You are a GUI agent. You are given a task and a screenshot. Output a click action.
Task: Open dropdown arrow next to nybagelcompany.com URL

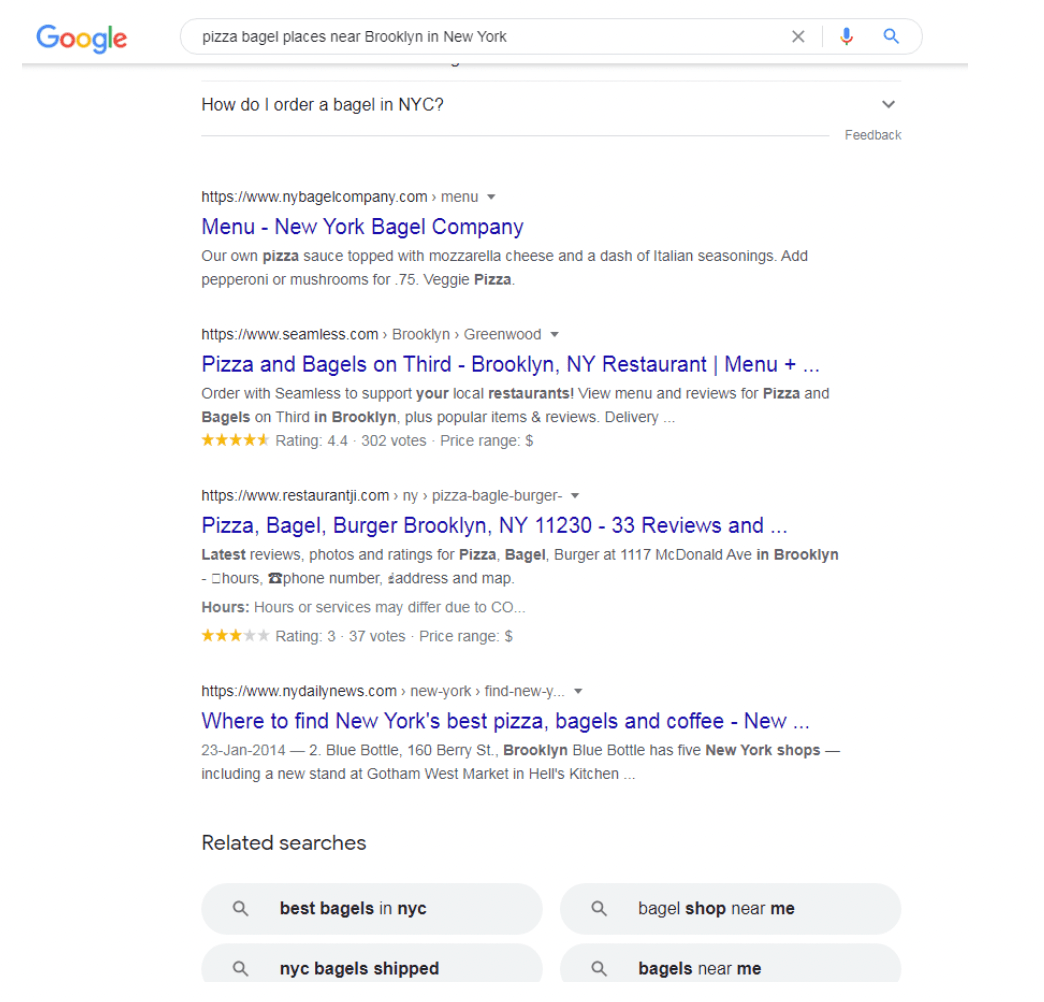pos(491,197)
